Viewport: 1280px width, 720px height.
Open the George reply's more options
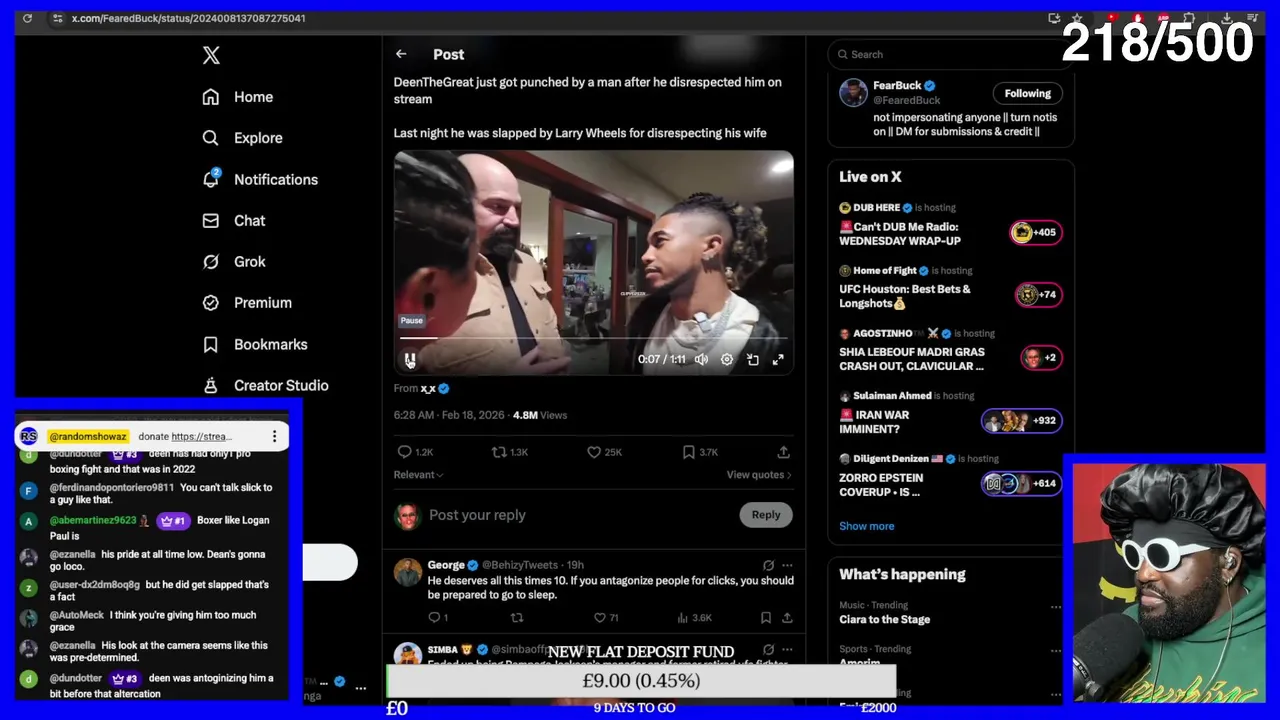pos(787,565)
